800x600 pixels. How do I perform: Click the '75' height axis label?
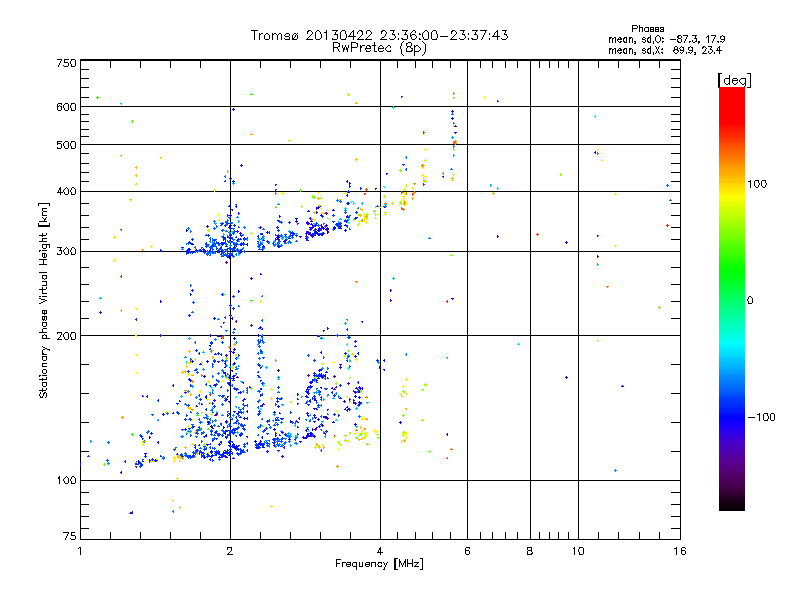(x=70, y=536)
